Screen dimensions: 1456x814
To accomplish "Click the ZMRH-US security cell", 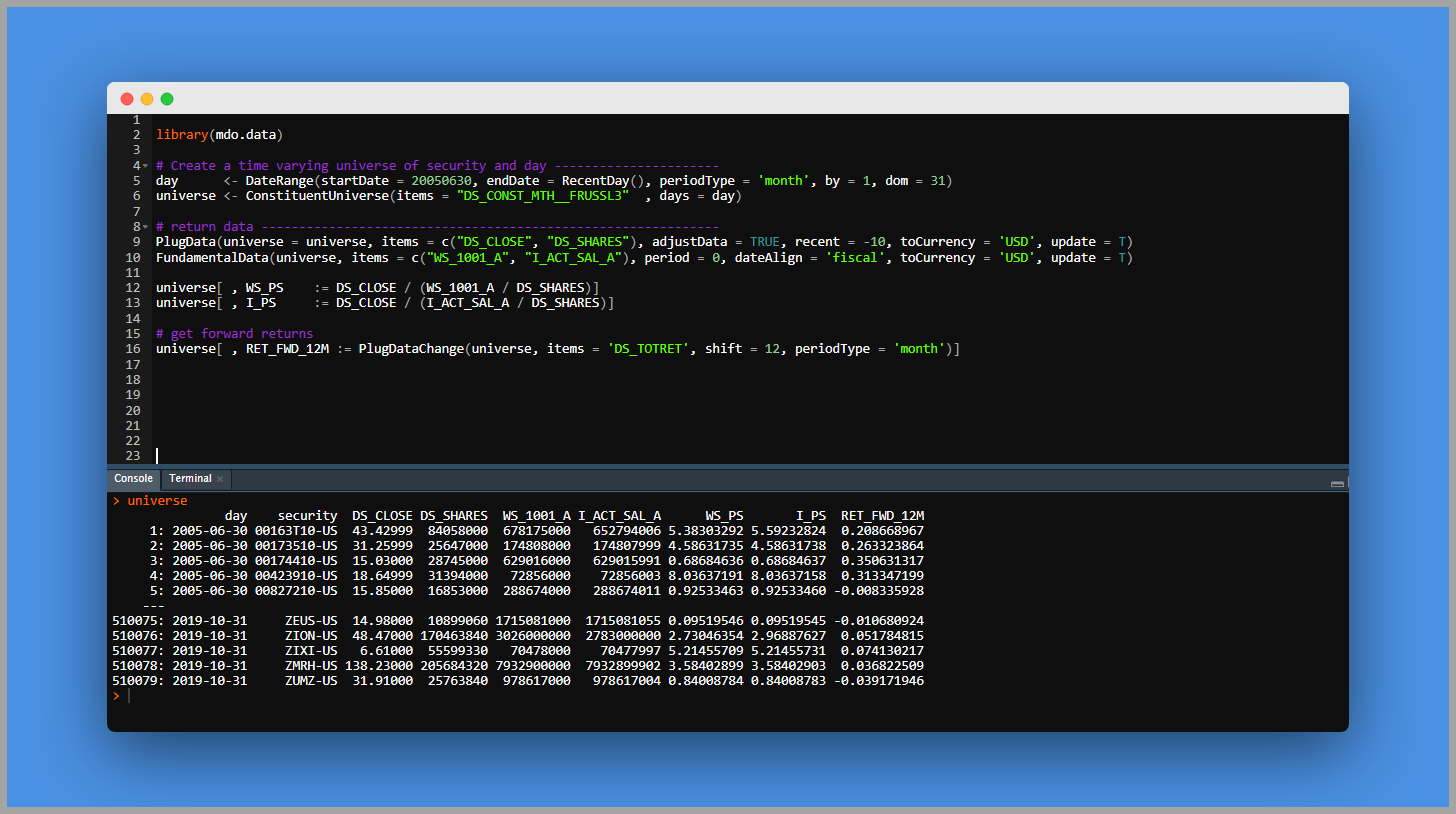I will 311,666.
